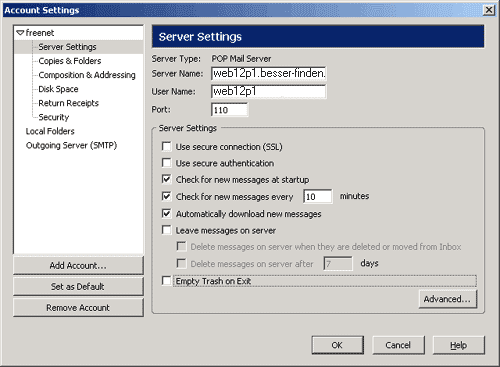Confirm settings with OK
The image size is (500, 367).
[337, 345]
